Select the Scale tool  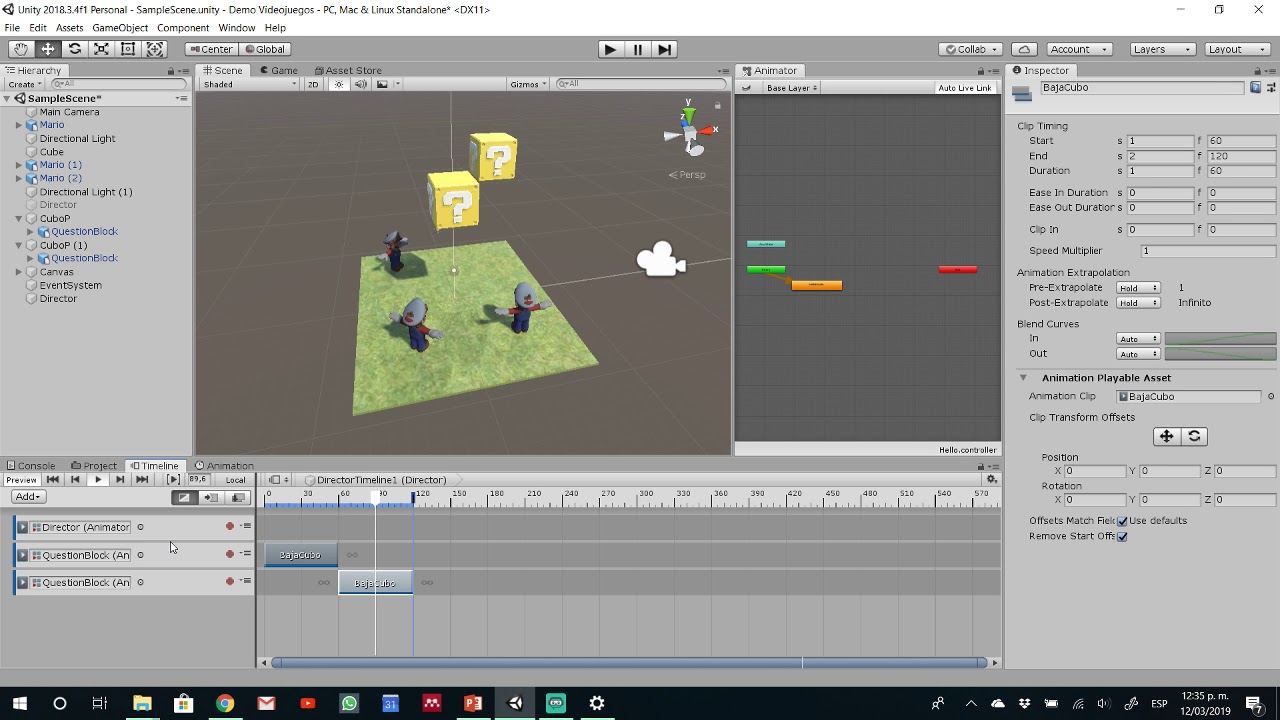(101, 49)
